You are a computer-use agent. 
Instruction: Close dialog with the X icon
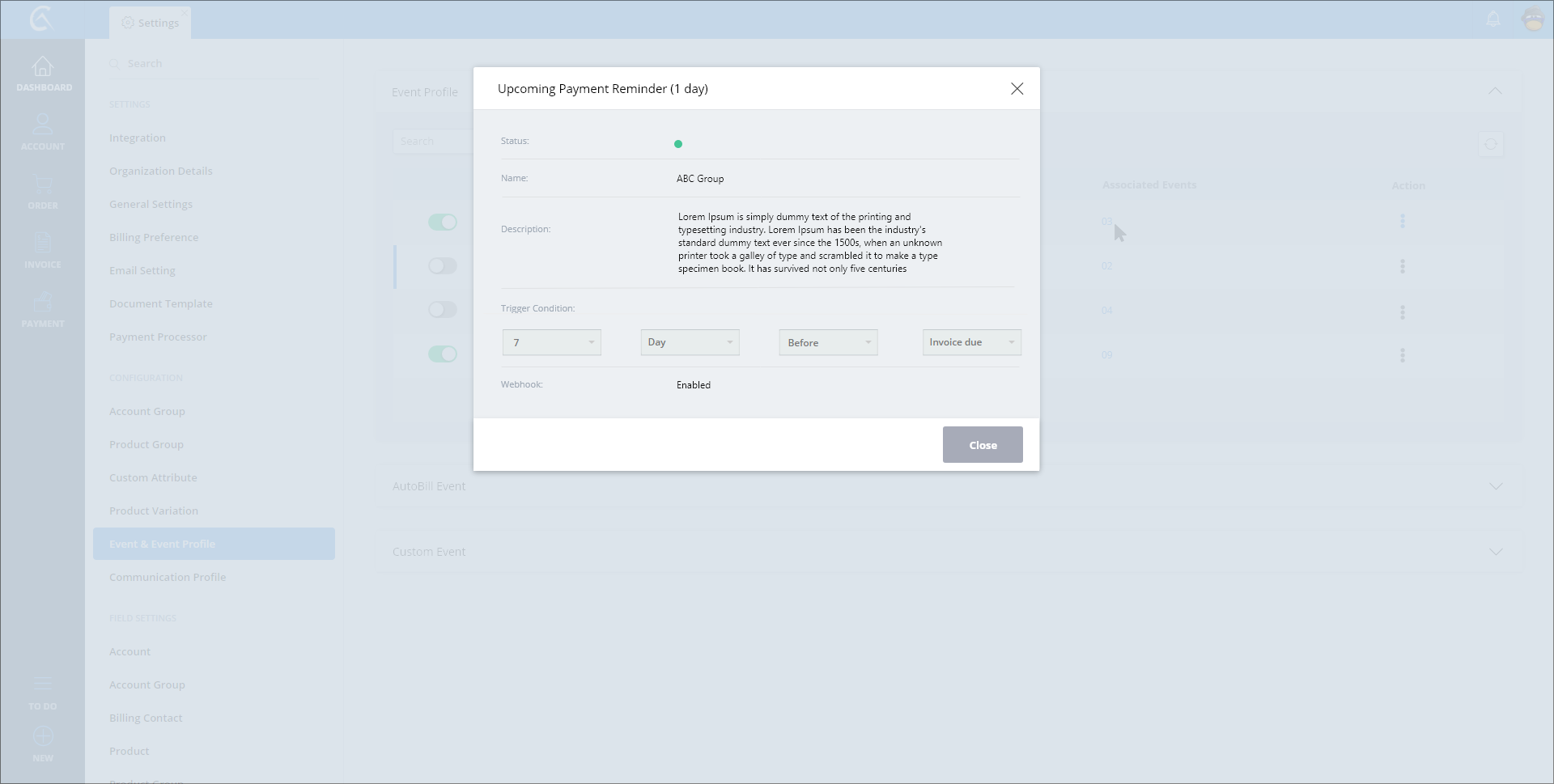point(1017,89)
